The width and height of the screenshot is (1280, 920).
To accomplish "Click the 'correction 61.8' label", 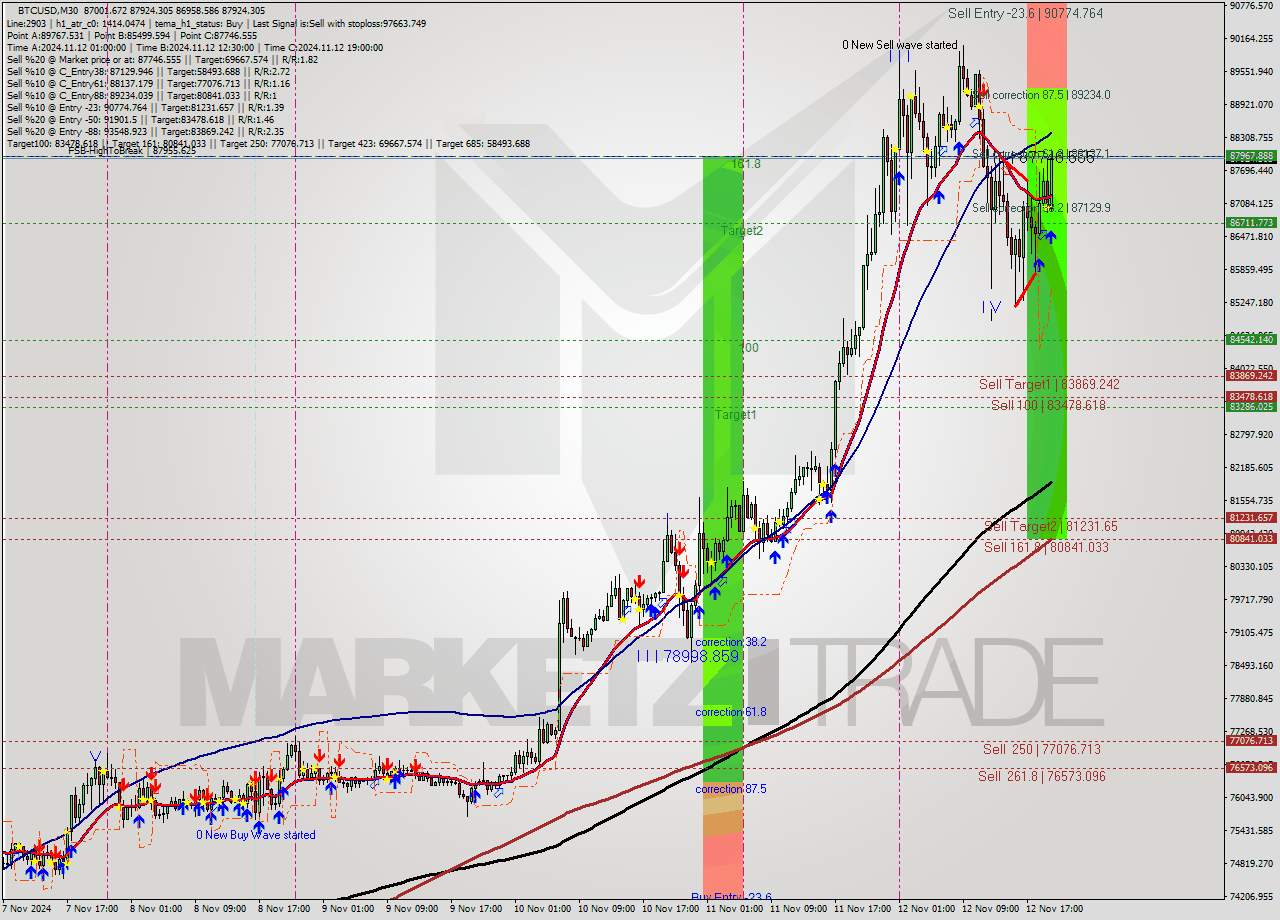I will (731, 712).
